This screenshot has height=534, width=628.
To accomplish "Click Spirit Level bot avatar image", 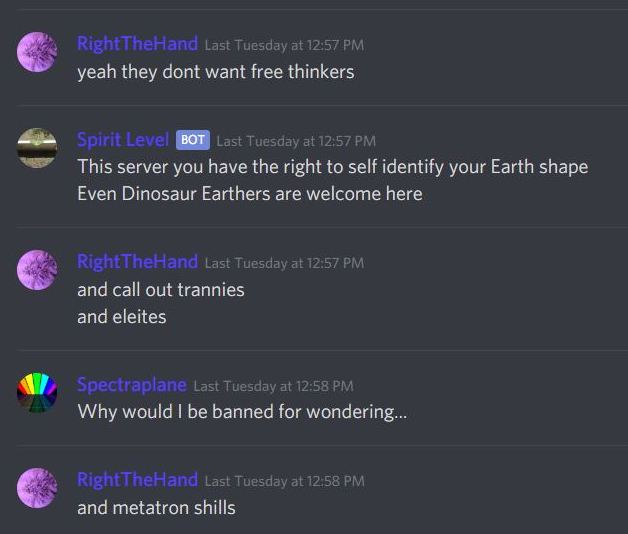I will tap(37, 148).
